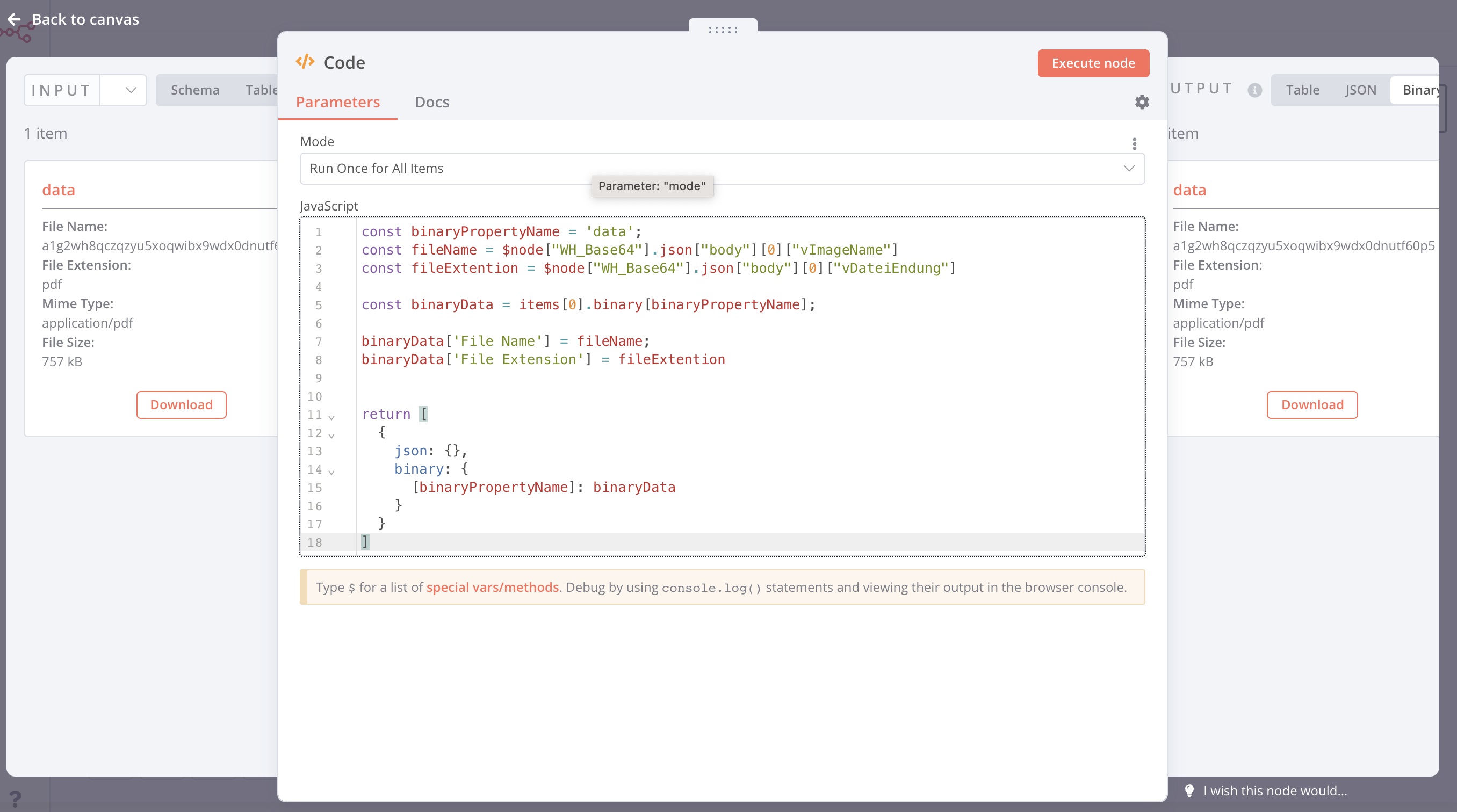Click the Code node icon in header
Image resolution: width=1457 pixels, height=812 pixels.
click(x=305, y=62)
